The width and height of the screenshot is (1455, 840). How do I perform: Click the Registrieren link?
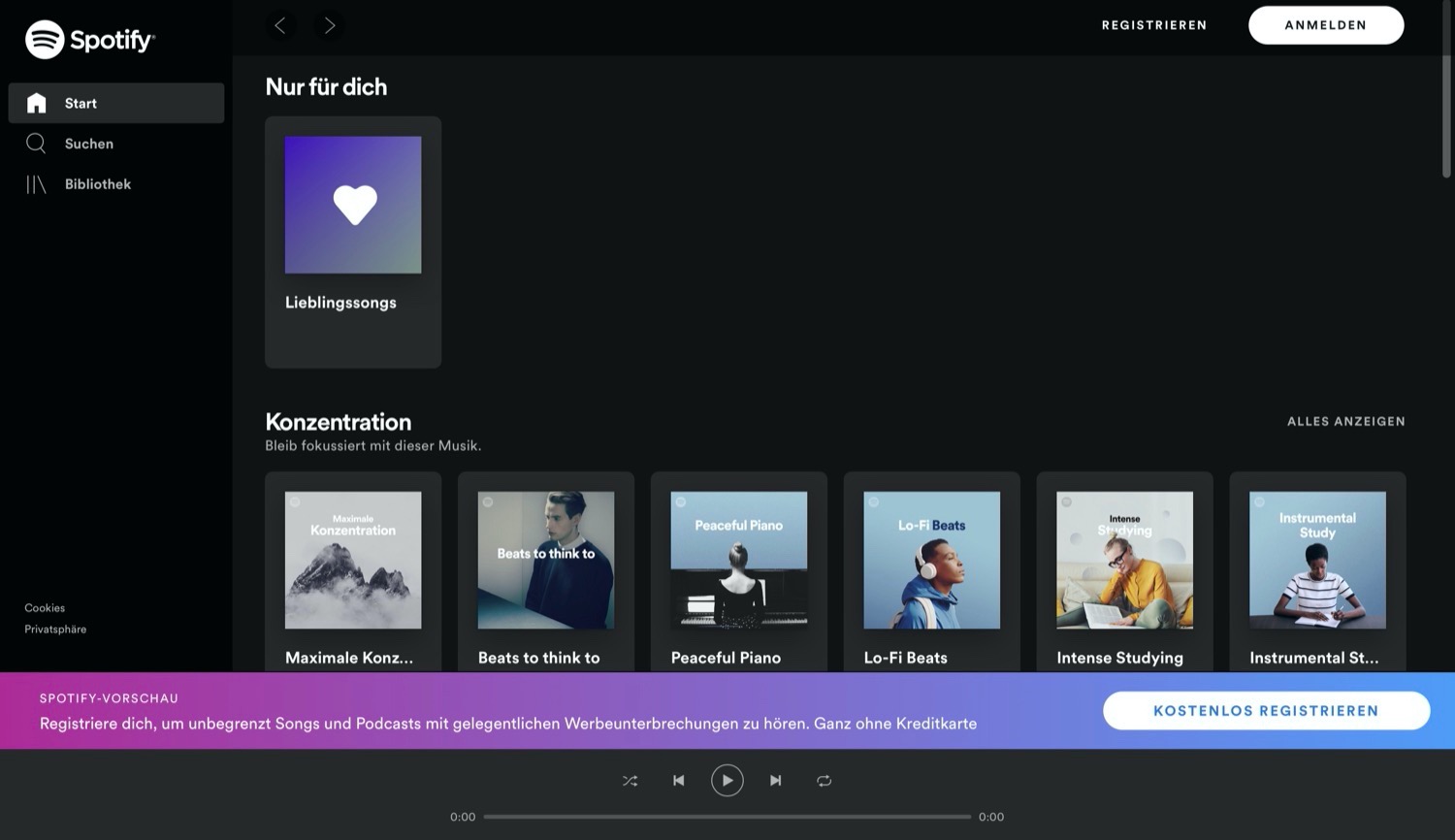pos(1154,25)
